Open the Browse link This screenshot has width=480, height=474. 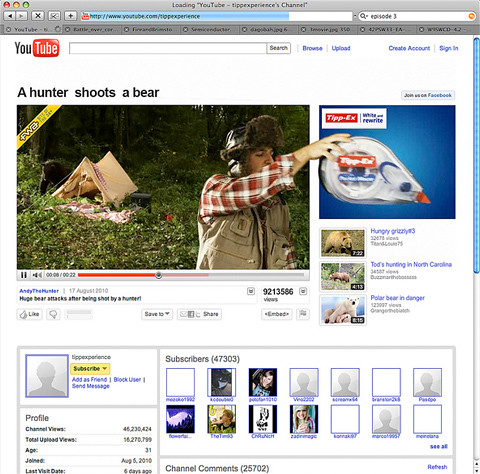[312, 48]
